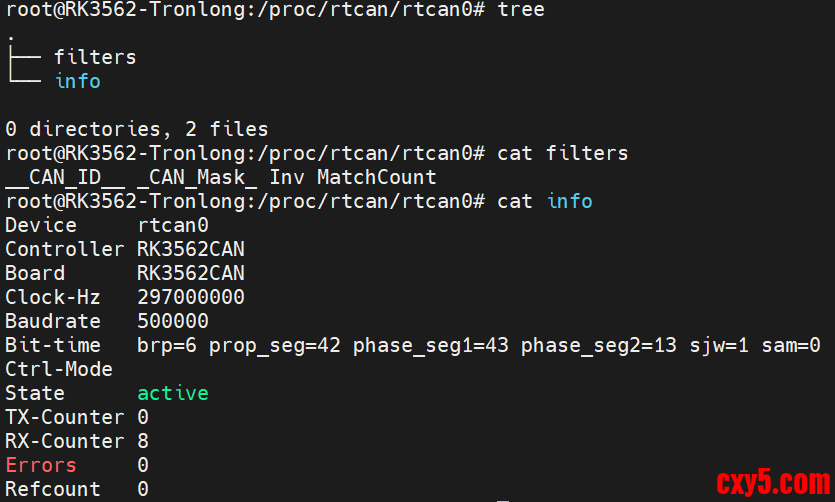Image resolution: width=835 pixels, height=502 pixels.
Task: Click the blue "info" entry in tree output
Action: coord(78,81)
